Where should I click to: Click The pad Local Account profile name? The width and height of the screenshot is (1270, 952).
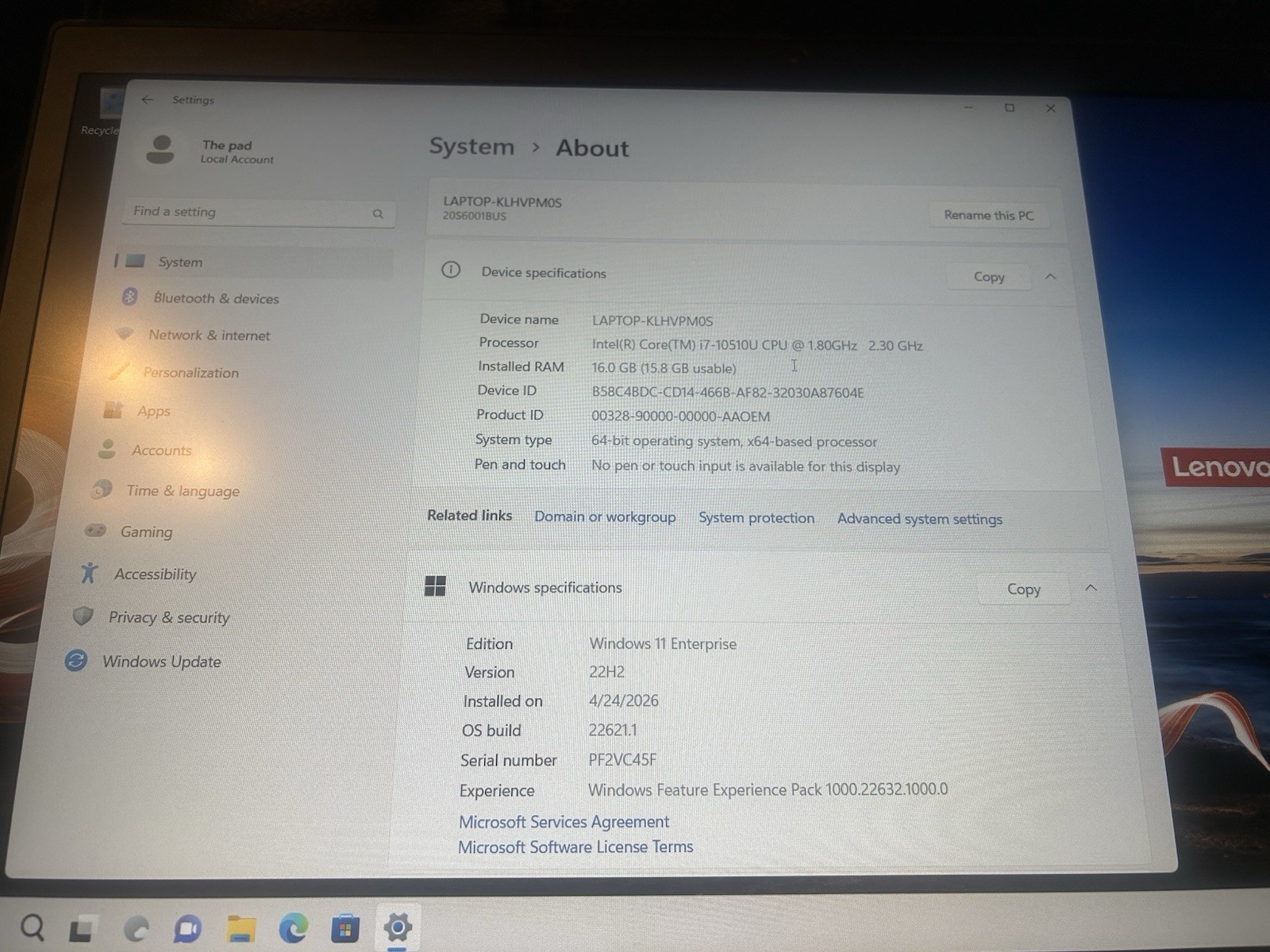pos(237,152)
